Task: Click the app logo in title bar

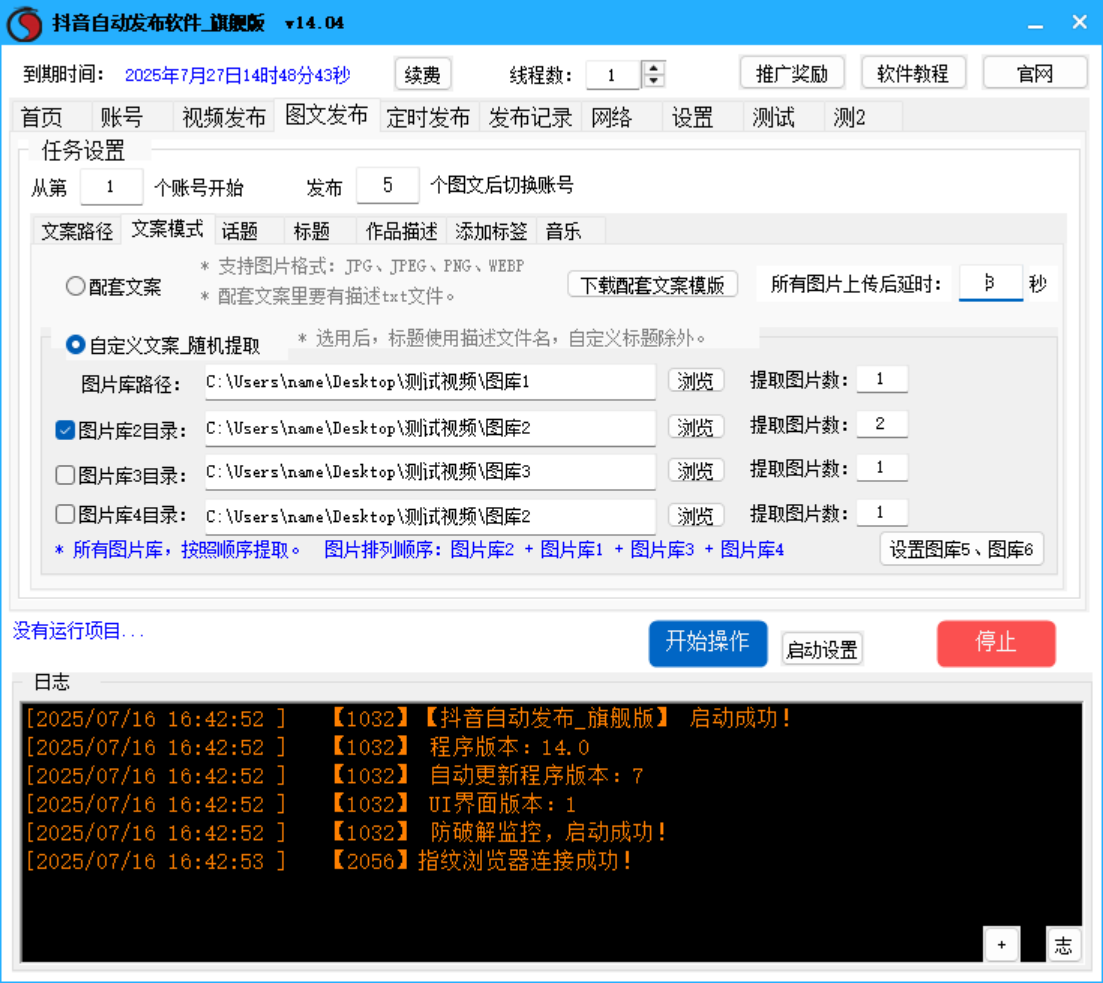Action: point(24,23)
